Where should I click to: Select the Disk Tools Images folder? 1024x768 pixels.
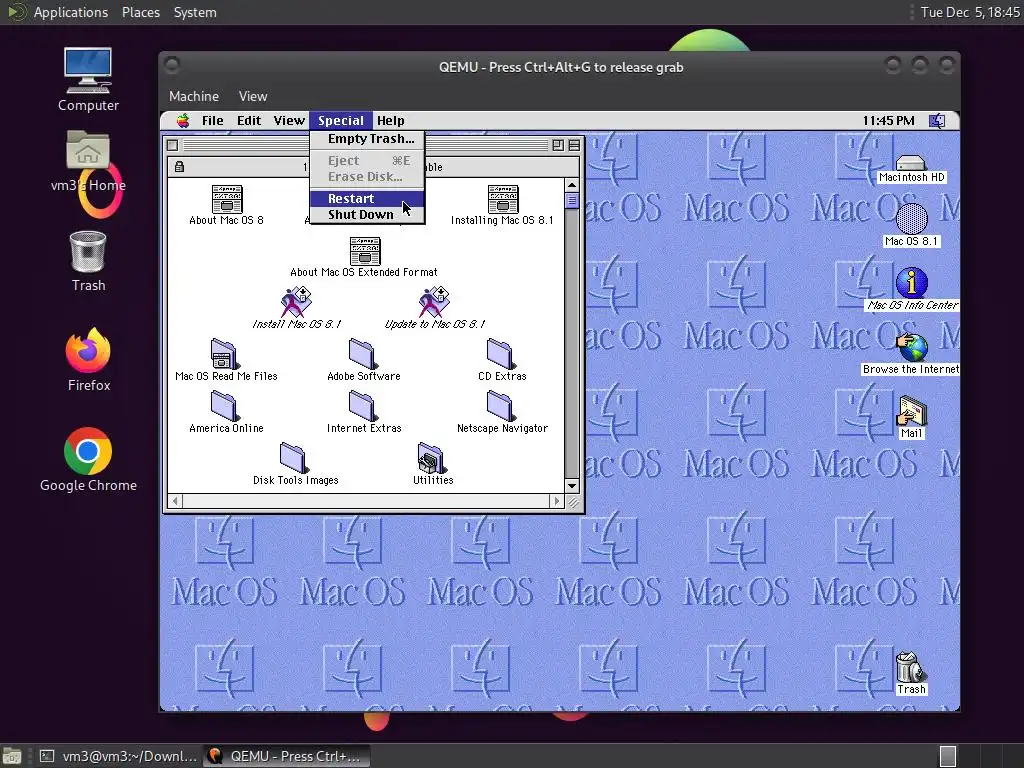coord(295,458)
